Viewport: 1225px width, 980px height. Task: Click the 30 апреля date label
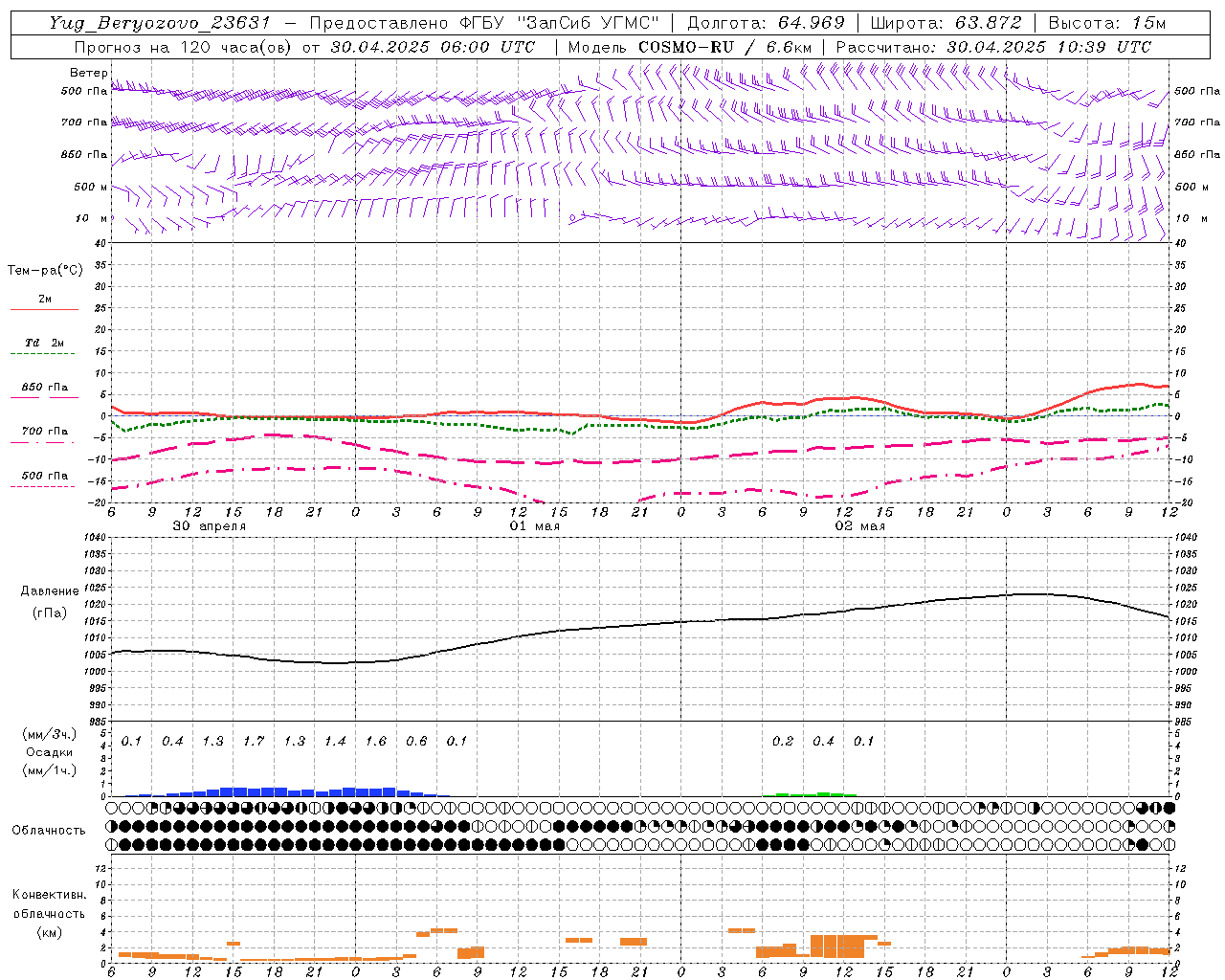[x=210, y=526]
